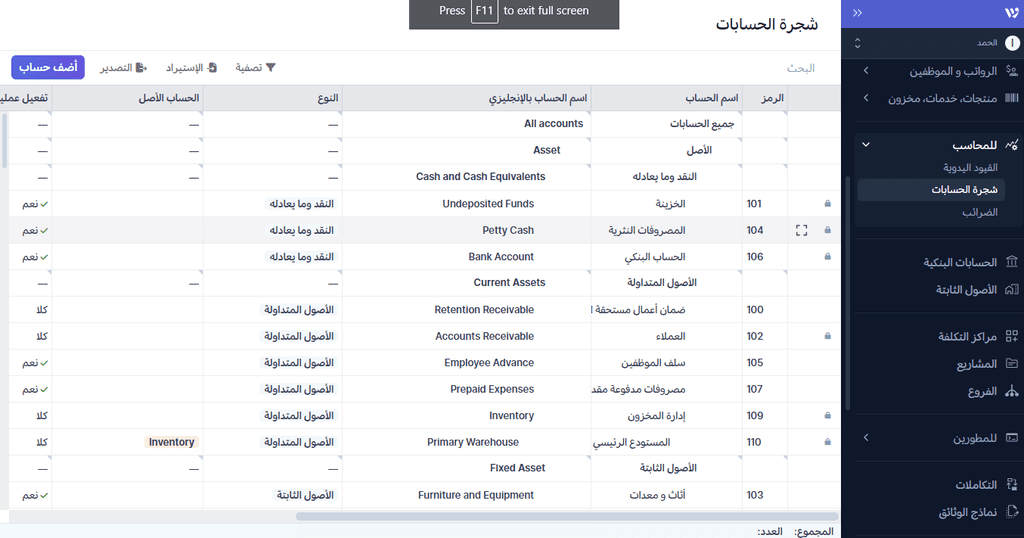Open Fixed Assets (الأصول الثابتة) in sidebar
This screenshot has width=1024, height=538.
click(x=966, y=290)
